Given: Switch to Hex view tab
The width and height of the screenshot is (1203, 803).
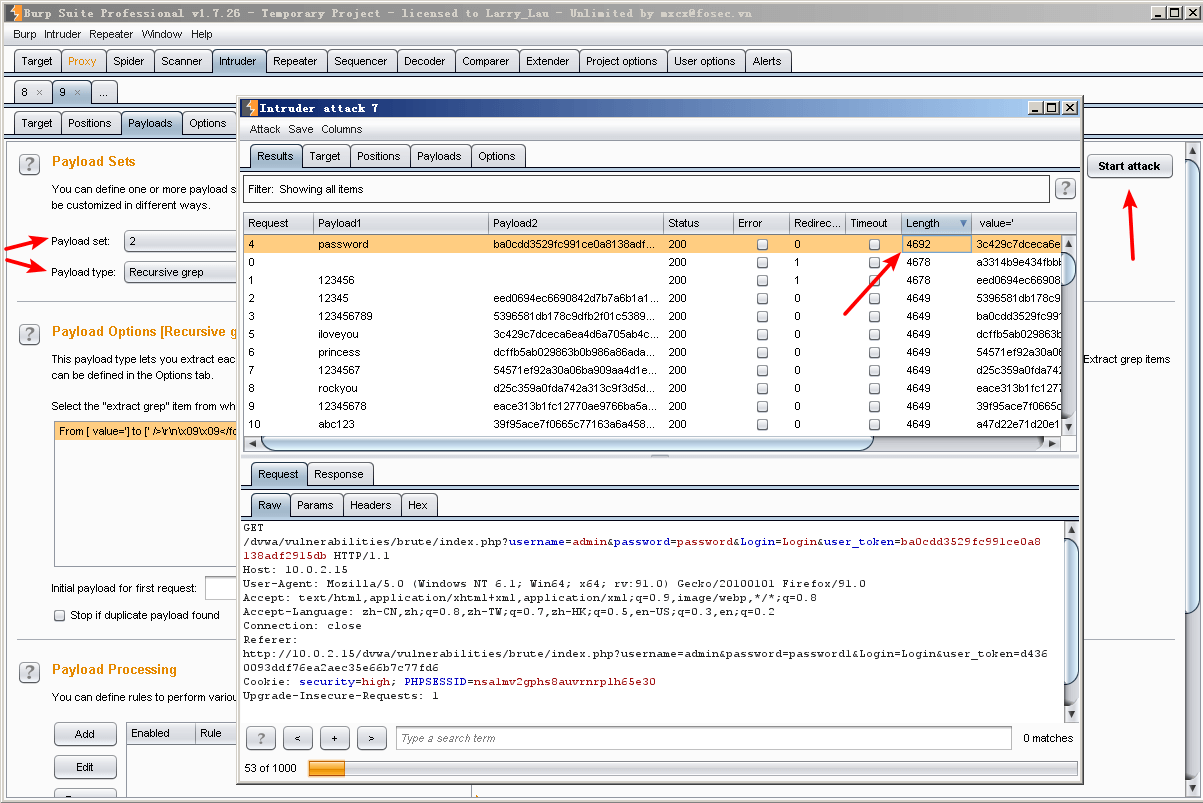Looking at the screenshot, I should coord(418,505).
